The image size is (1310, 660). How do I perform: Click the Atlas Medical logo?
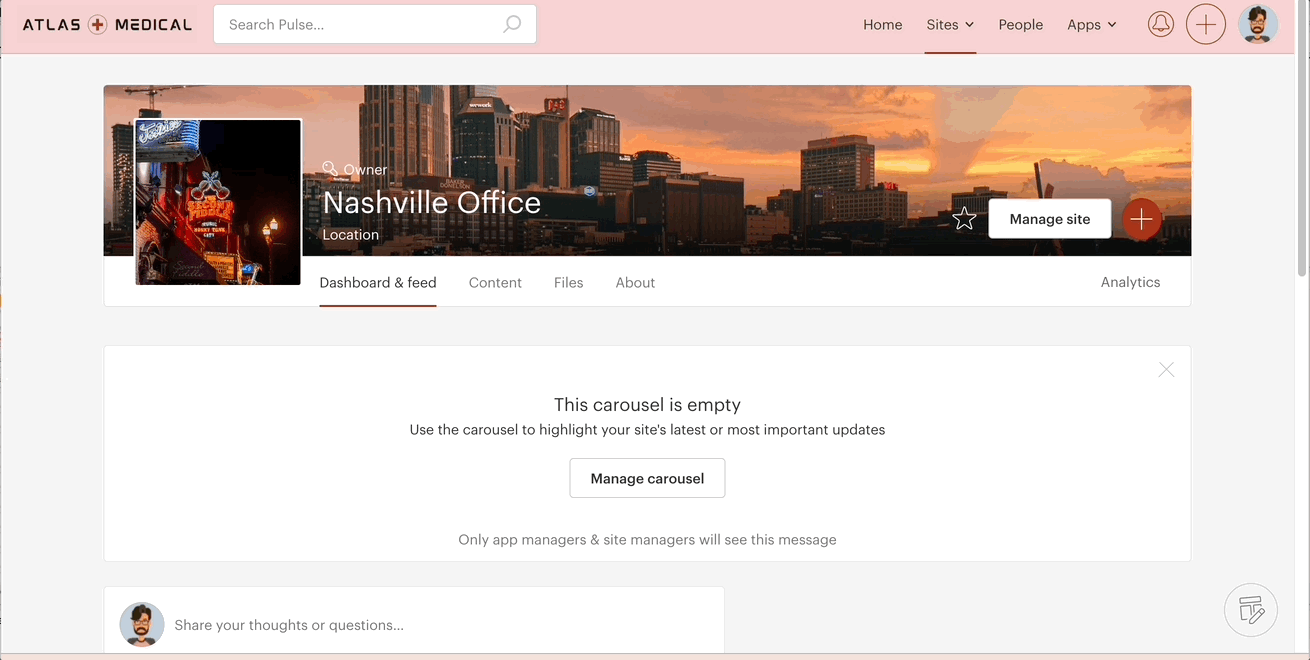(x=107, y=25)
